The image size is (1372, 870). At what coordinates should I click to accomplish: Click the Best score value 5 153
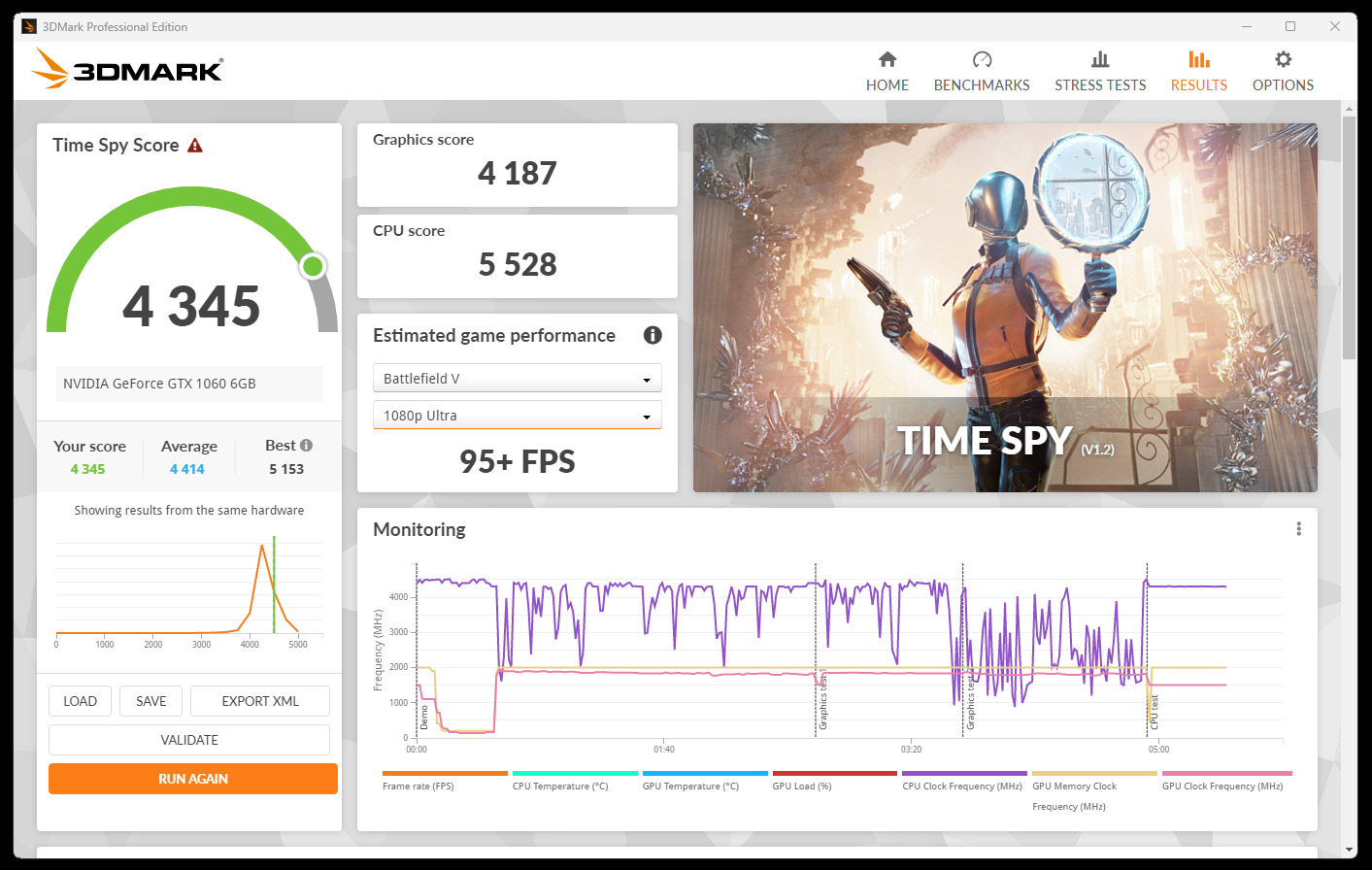click(x=286, y=469)
